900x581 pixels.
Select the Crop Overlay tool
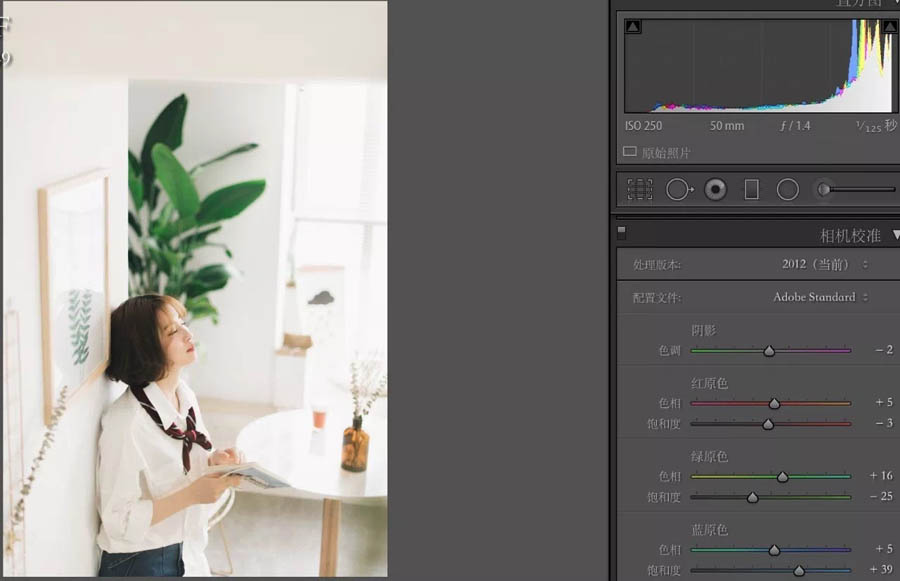tap(640, 189)
